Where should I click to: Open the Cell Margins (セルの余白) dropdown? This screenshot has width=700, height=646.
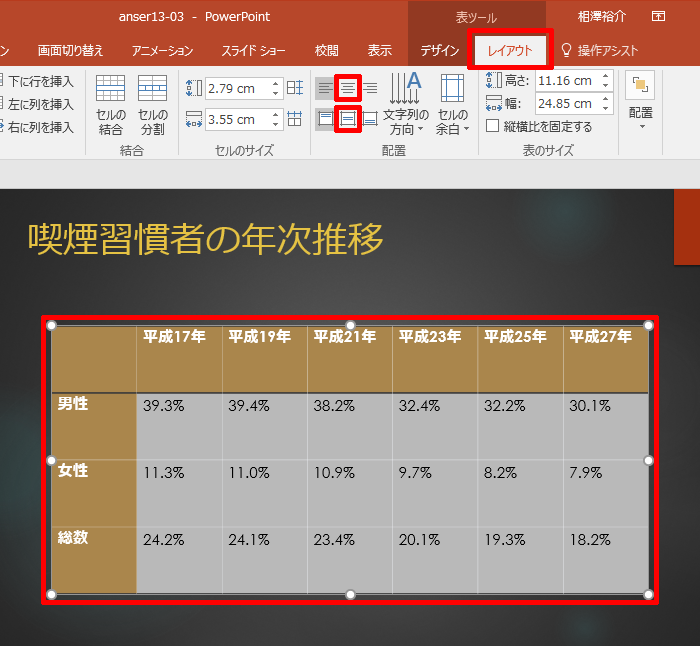pos(453,104)
